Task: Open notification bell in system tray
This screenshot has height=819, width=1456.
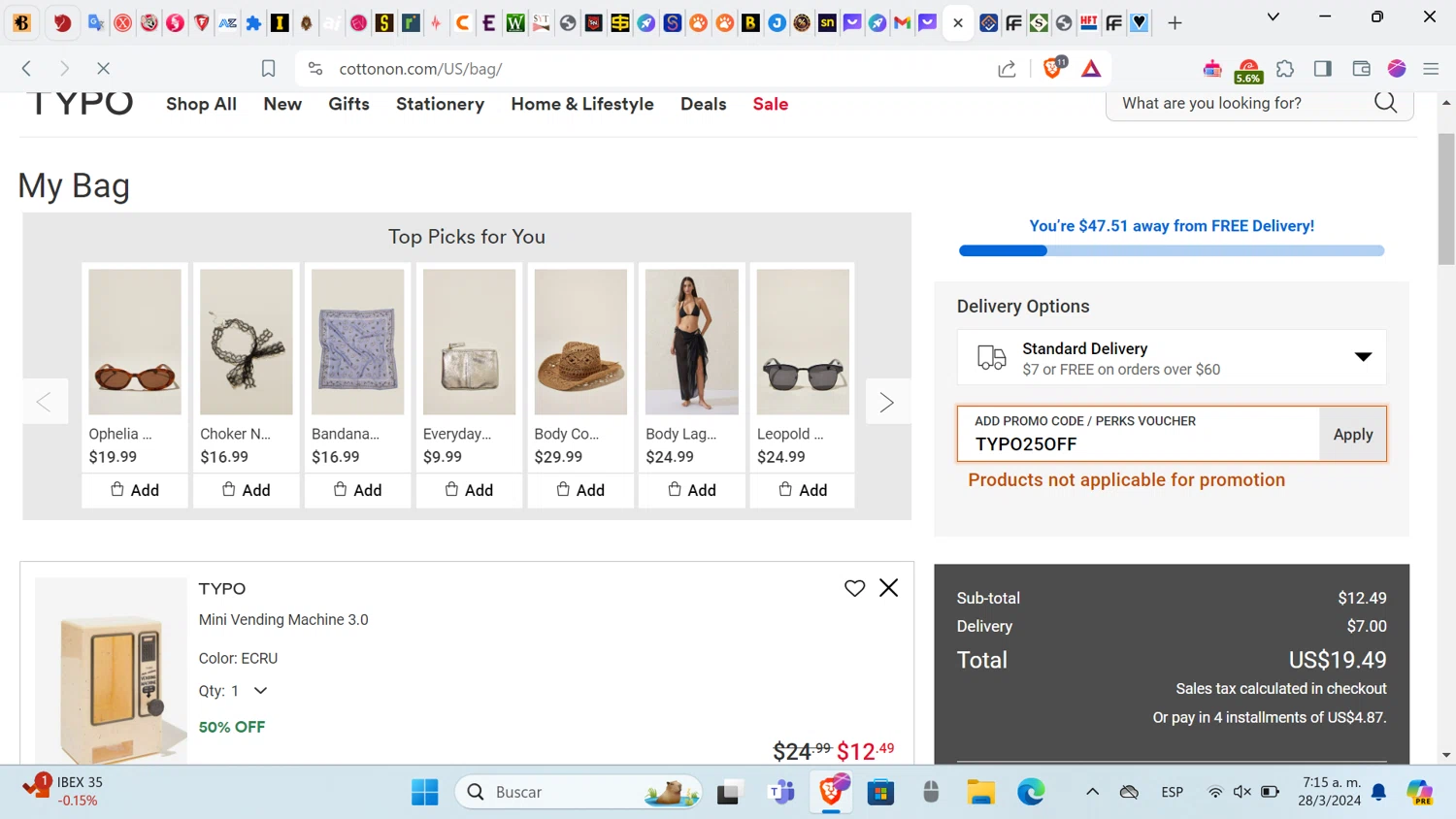Action: 1378,792
